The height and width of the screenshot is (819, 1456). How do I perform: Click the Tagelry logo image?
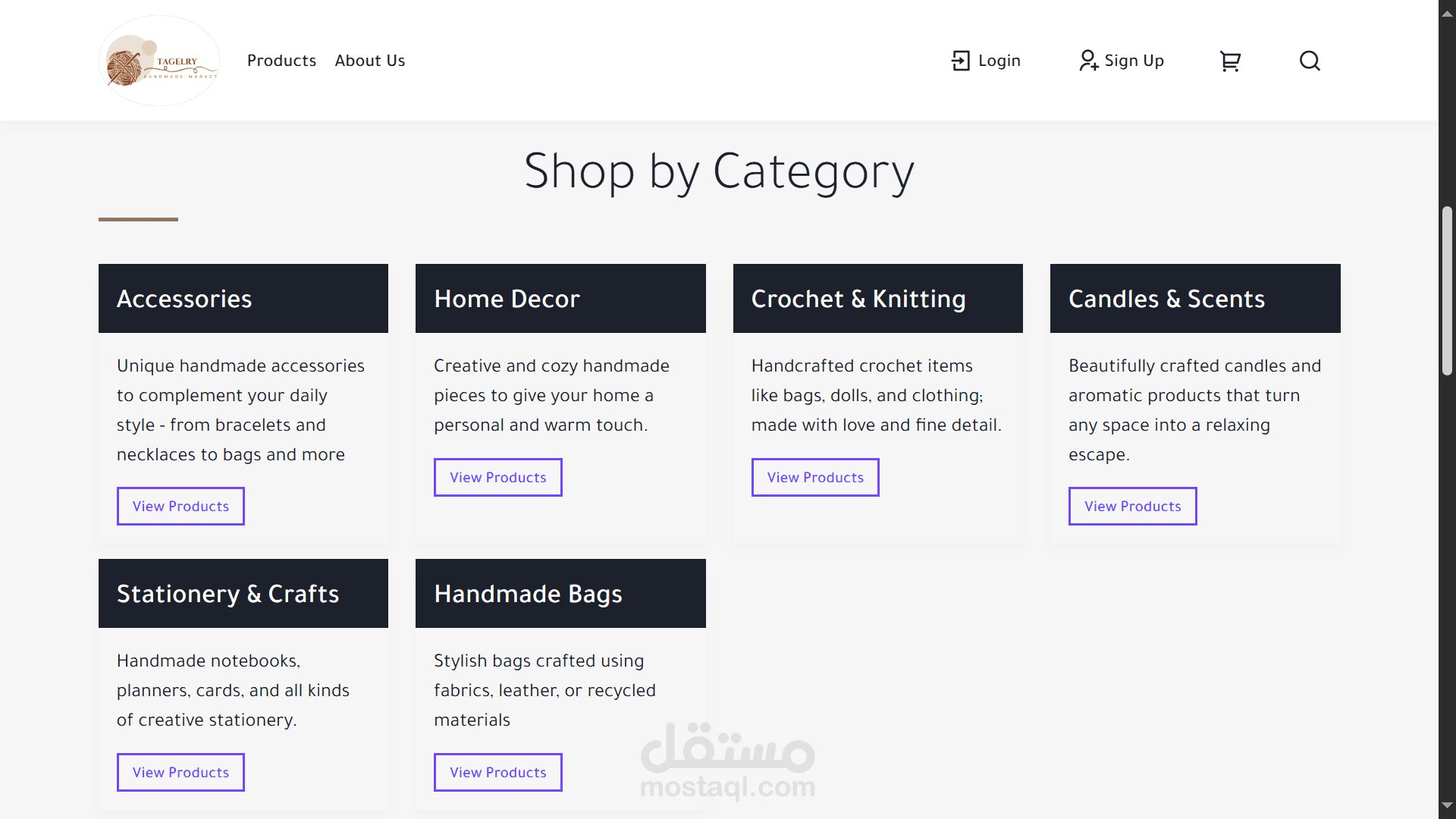point(159,61)
